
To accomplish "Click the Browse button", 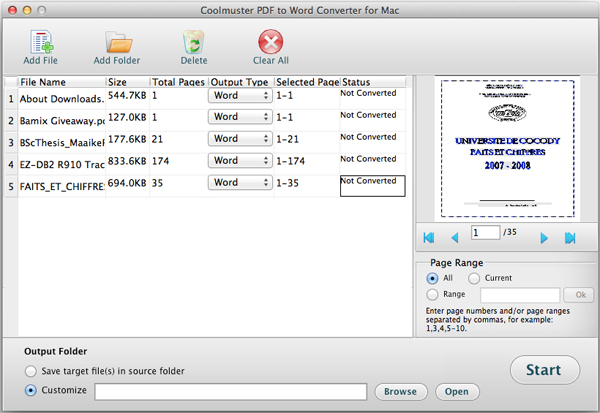I will 401,392.
